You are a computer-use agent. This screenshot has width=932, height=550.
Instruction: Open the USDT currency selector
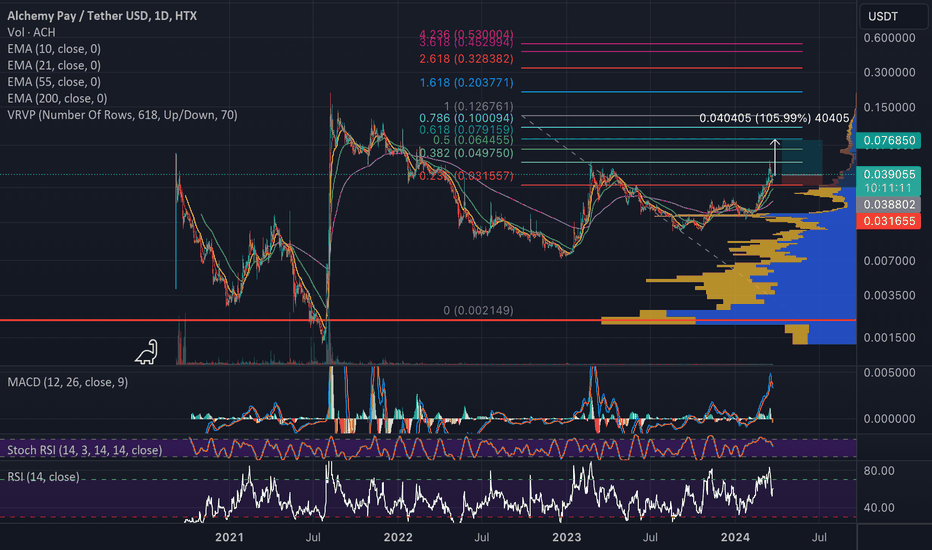pyautogui.click(x=893, y=17)
